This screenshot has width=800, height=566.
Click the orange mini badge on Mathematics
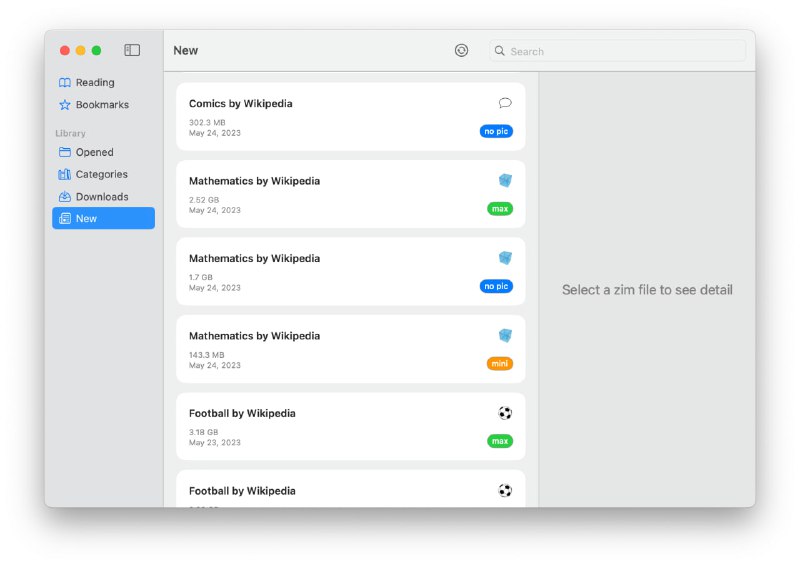[500, 364]
